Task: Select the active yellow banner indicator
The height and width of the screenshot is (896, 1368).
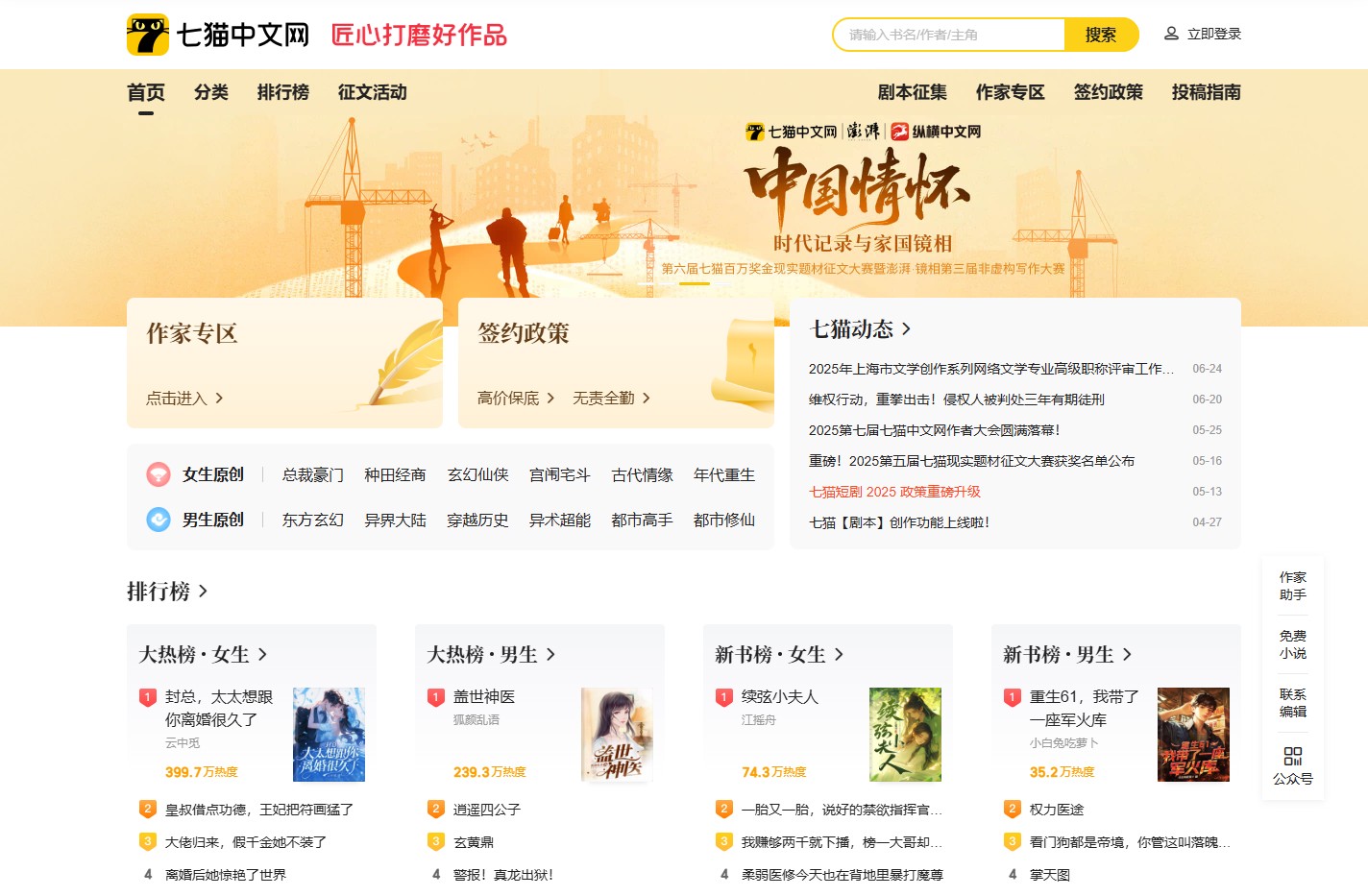Action: [x=695, y=283]
